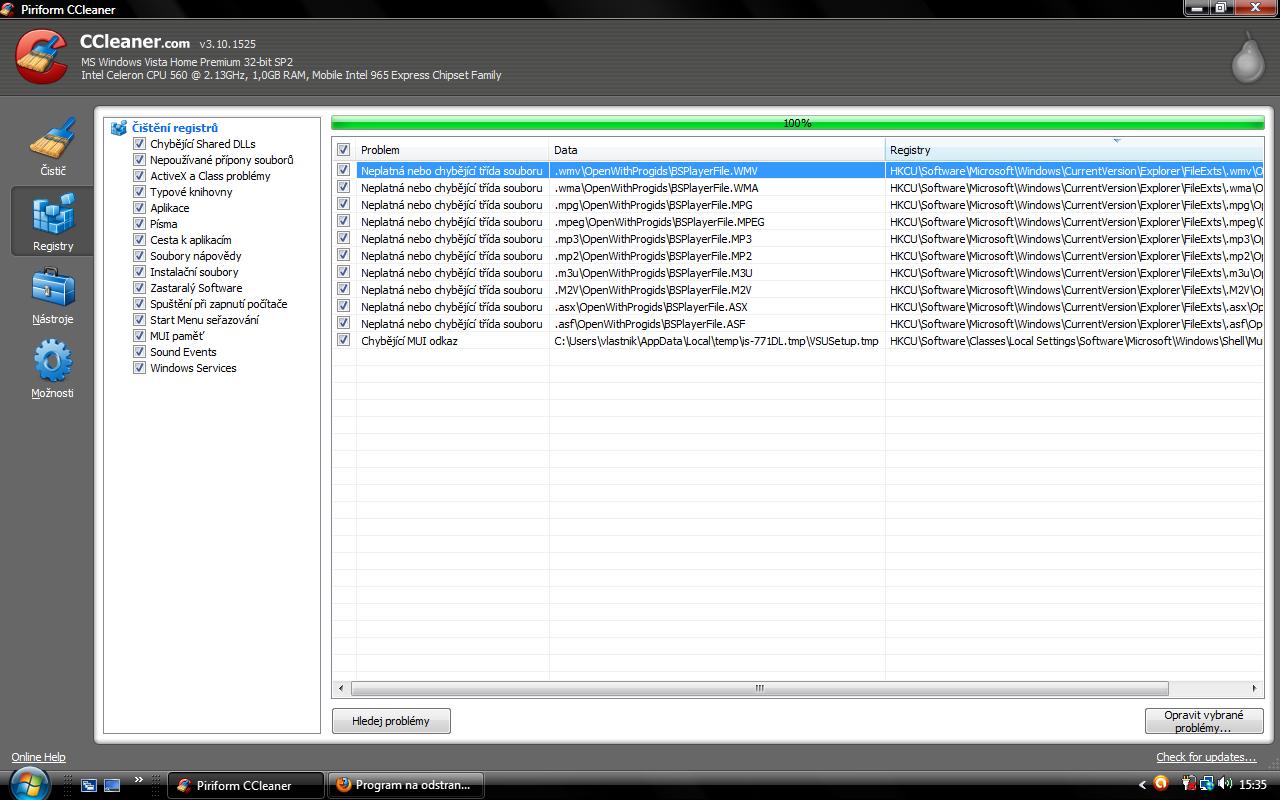Toggle the Chybějící Shared DLLs checkbox
Screen dimensions: 1280x800
point(140,144)
